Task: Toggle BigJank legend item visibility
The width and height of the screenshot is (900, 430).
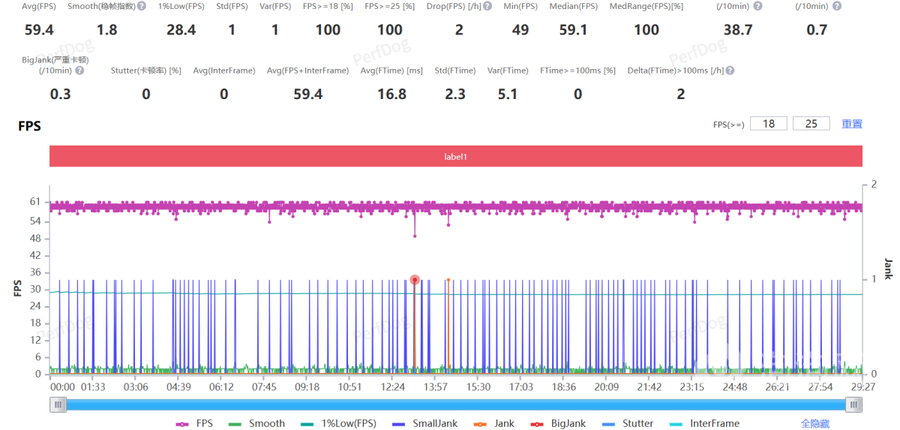Action: click(x=560, y=423)
